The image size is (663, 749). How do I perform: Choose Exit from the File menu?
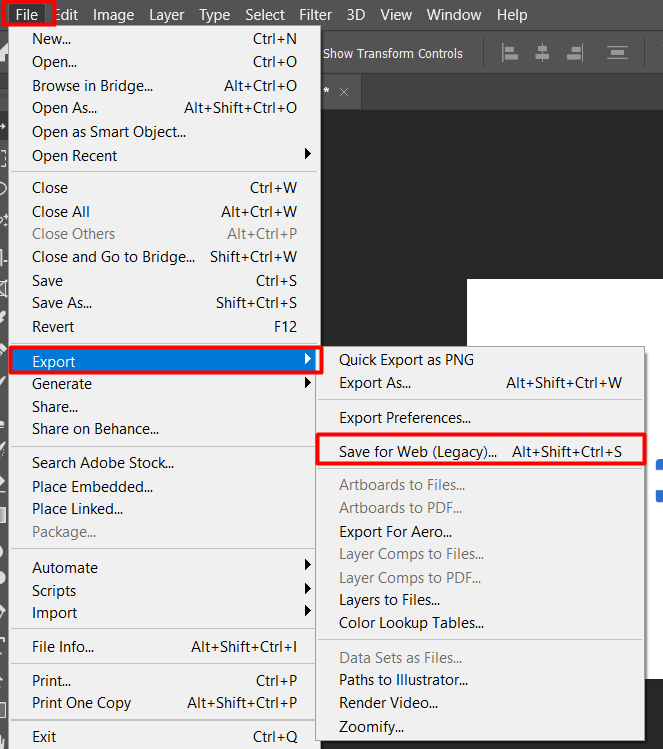[x=164, y=737]
